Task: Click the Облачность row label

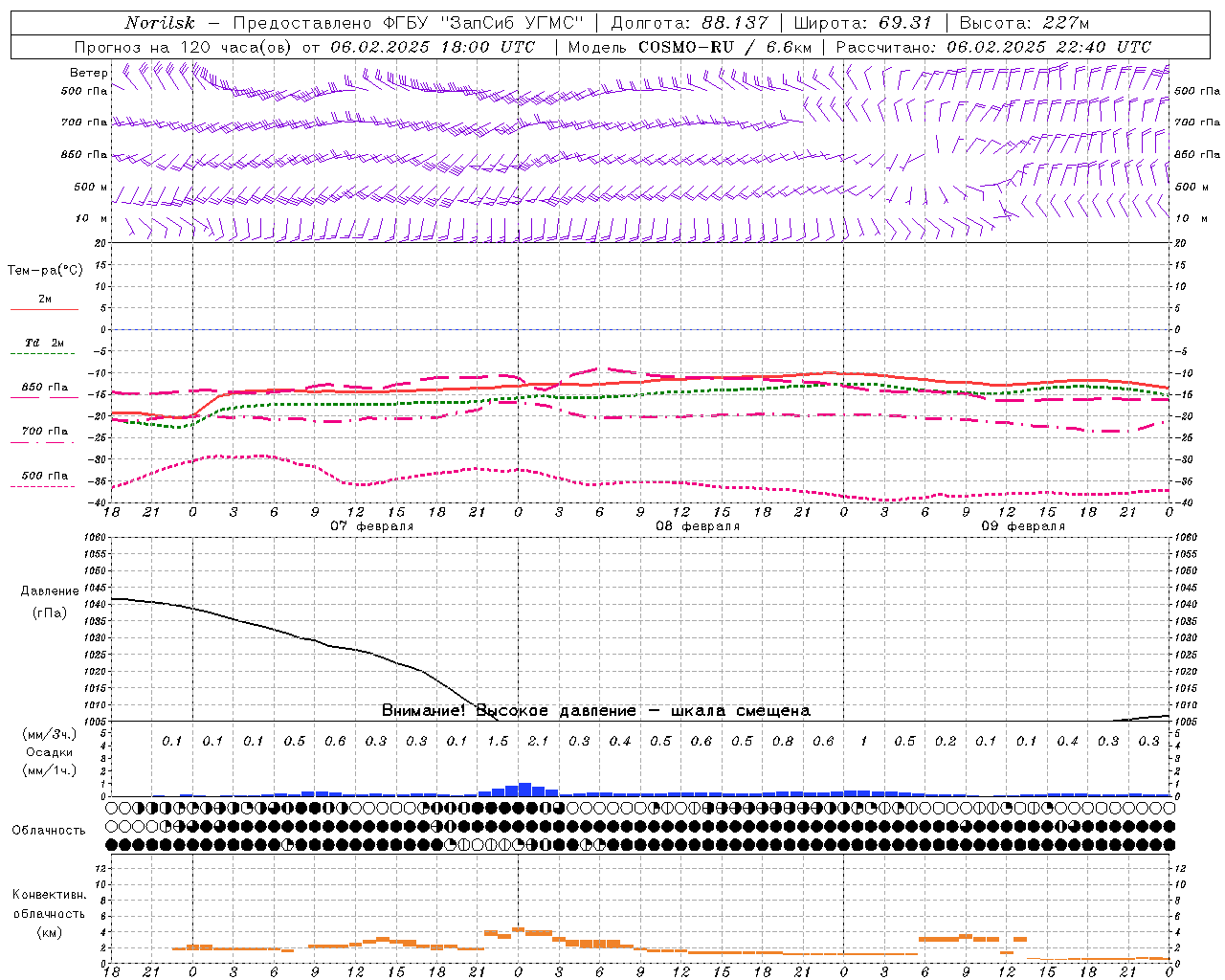Action: point(49,830)
